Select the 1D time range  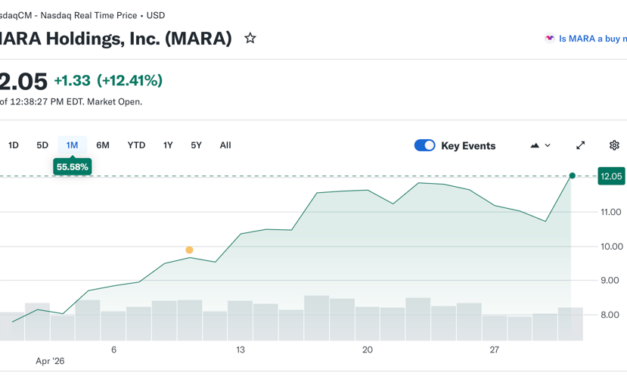(x=13, y=145)
